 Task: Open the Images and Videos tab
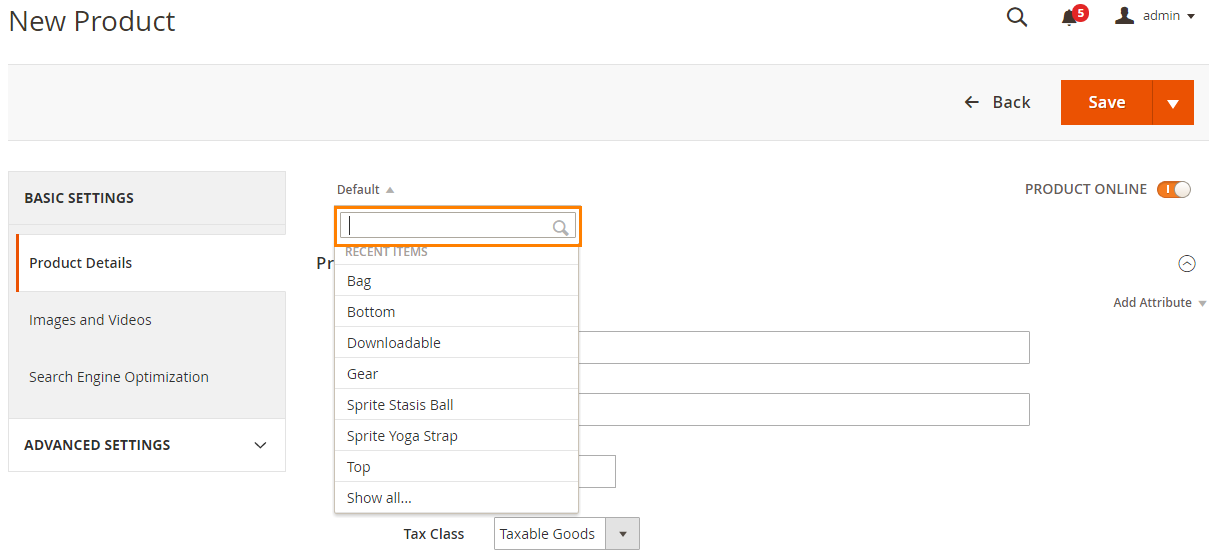point(91,320)
